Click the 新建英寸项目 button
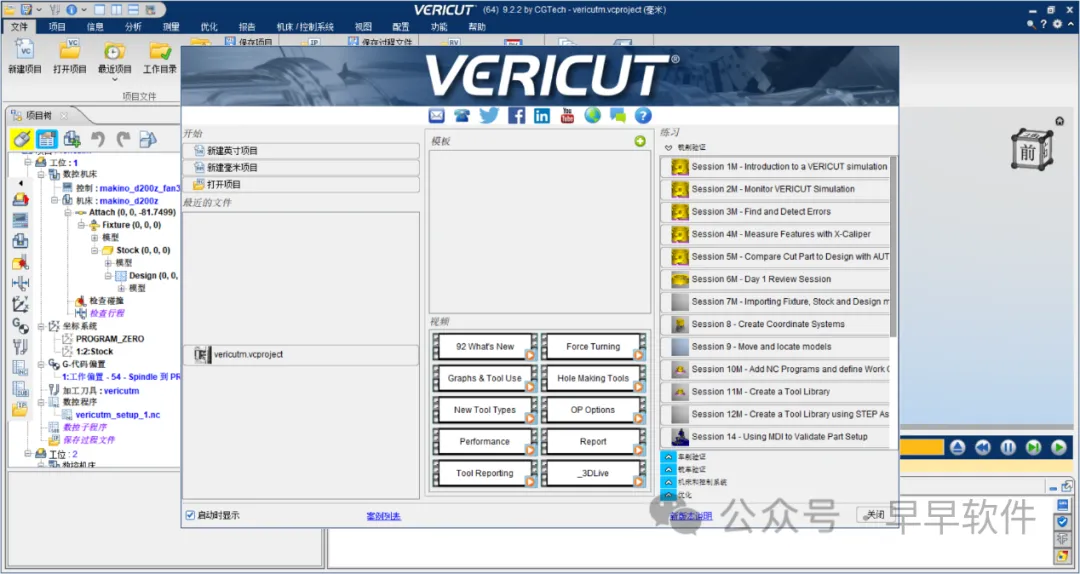Image resolution: width=1080 pixels, height=574 pixels. (x=301, y=151)
